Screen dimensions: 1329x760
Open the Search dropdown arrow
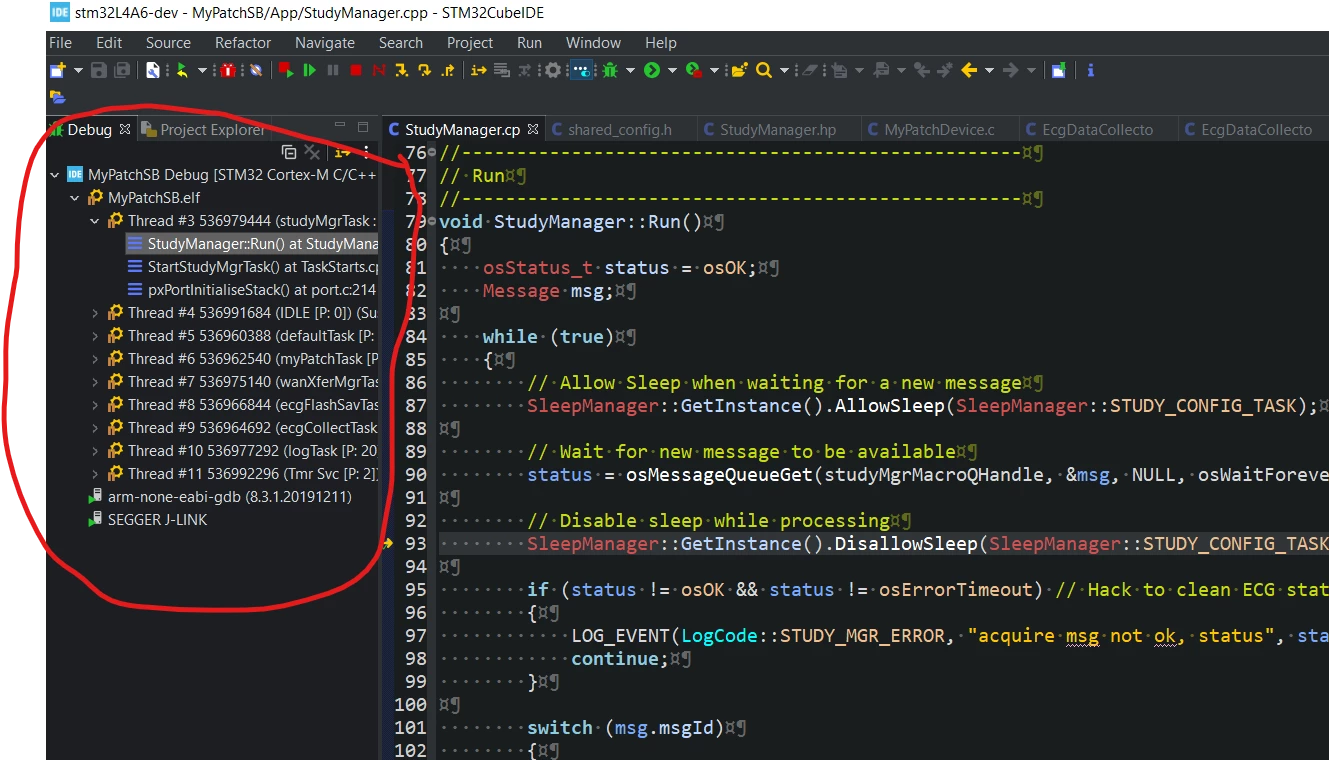[784, 70]
